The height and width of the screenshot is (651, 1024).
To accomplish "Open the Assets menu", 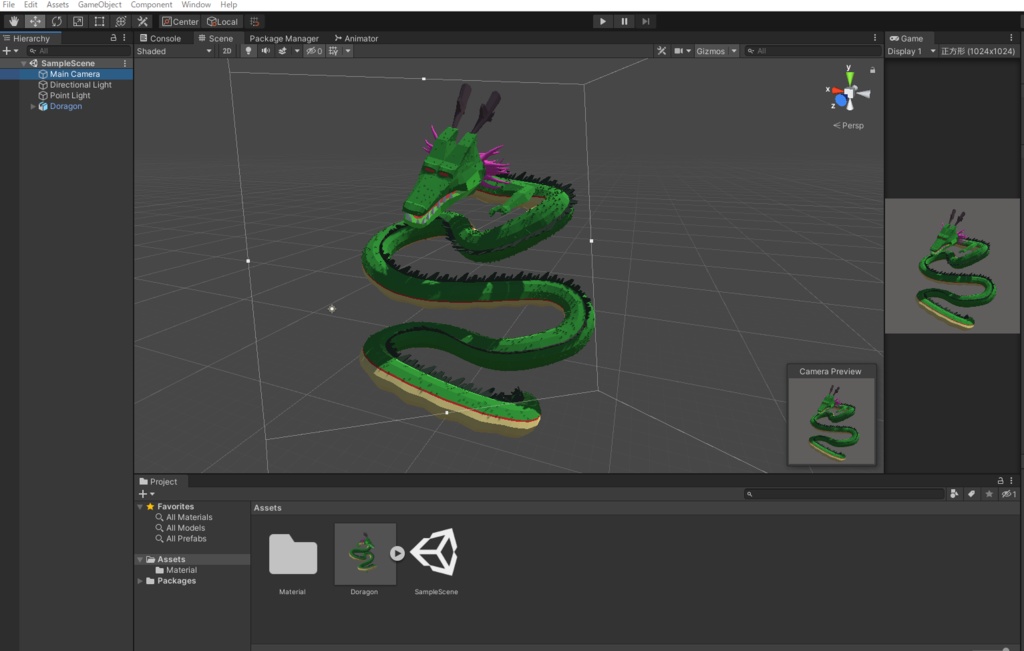I will click(57, 5).
